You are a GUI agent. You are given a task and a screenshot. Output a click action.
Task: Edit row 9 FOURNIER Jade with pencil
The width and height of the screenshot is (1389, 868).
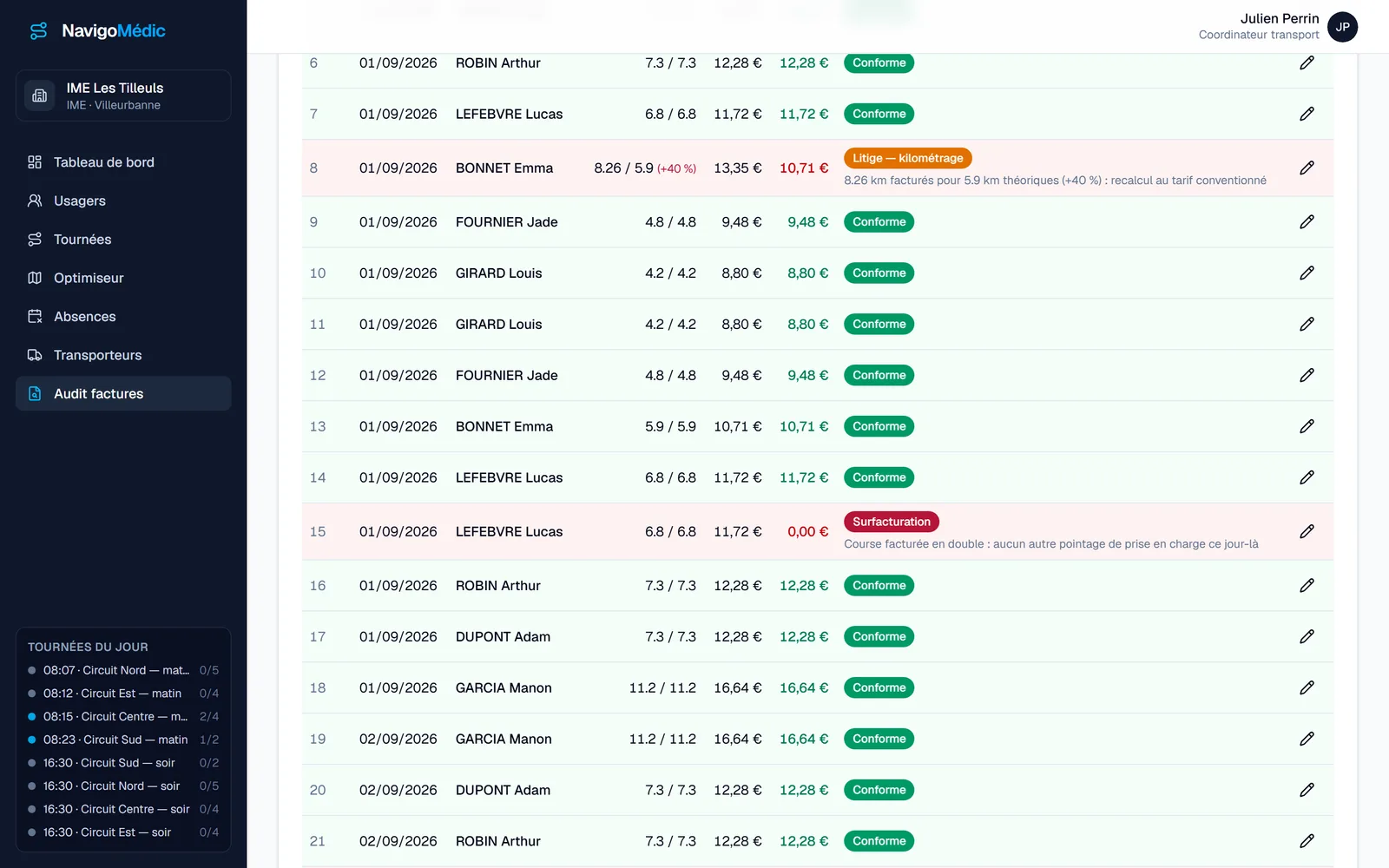(x=1307, y=222)
